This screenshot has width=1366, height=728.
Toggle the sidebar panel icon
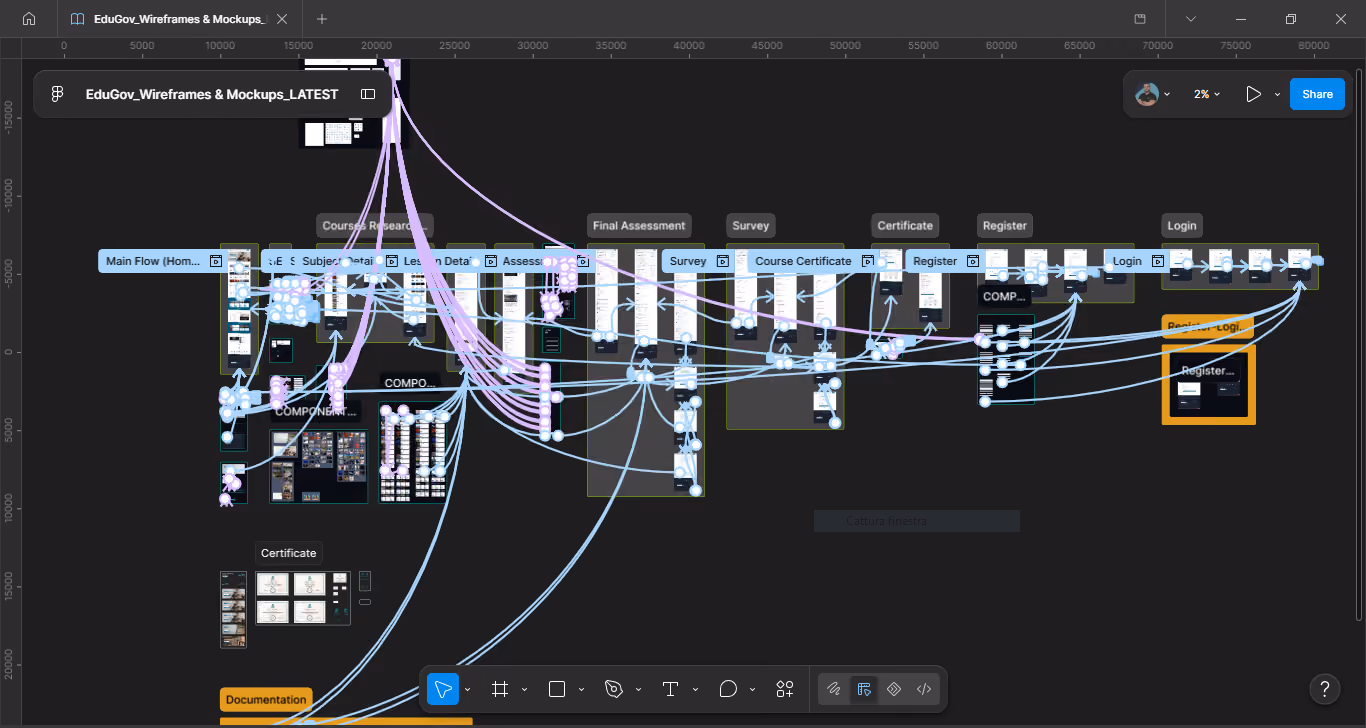[368, 94]
